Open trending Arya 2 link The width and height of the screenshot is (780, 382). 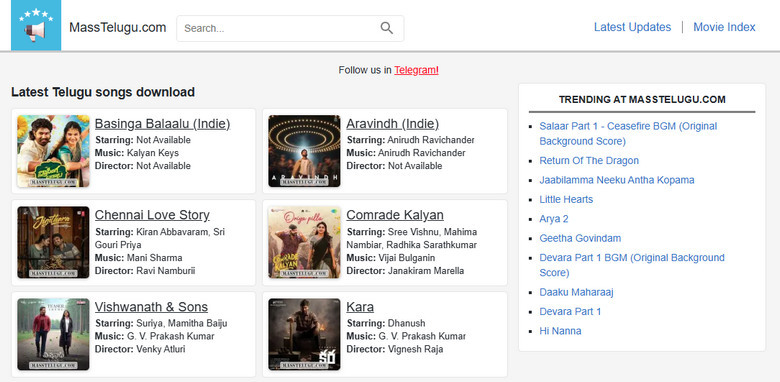pyautogui.click(x=554, y=219)
